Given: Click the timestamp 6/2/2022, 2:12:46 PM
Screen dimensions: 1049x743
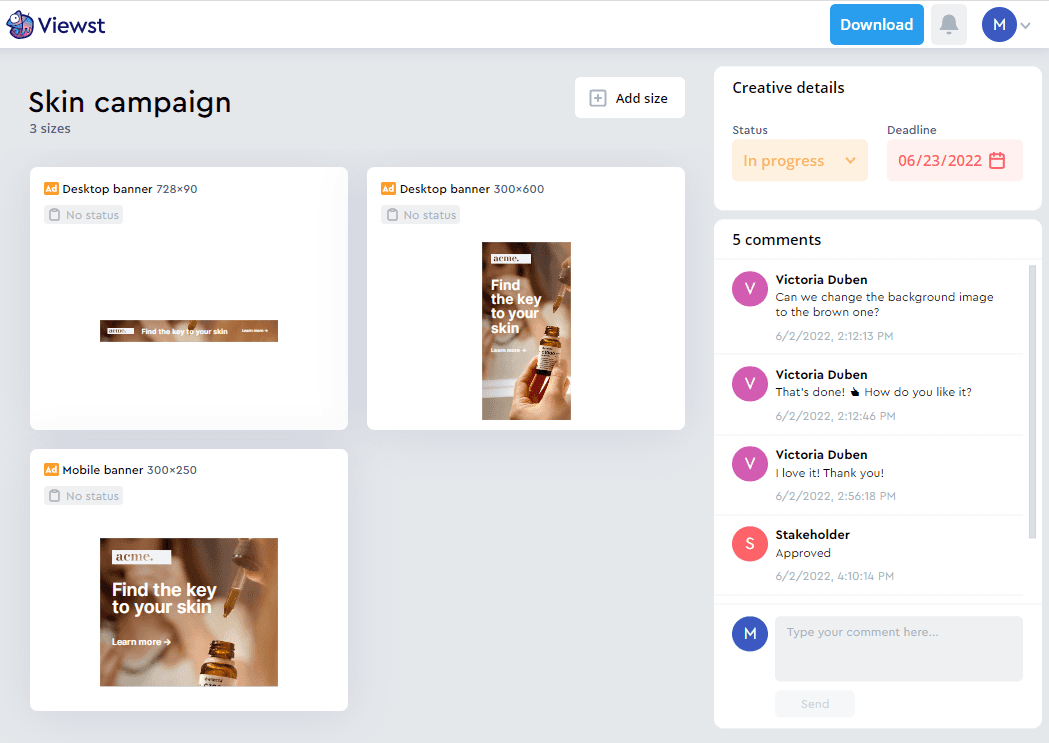Looking at the screenshot, I should (835, 416).
